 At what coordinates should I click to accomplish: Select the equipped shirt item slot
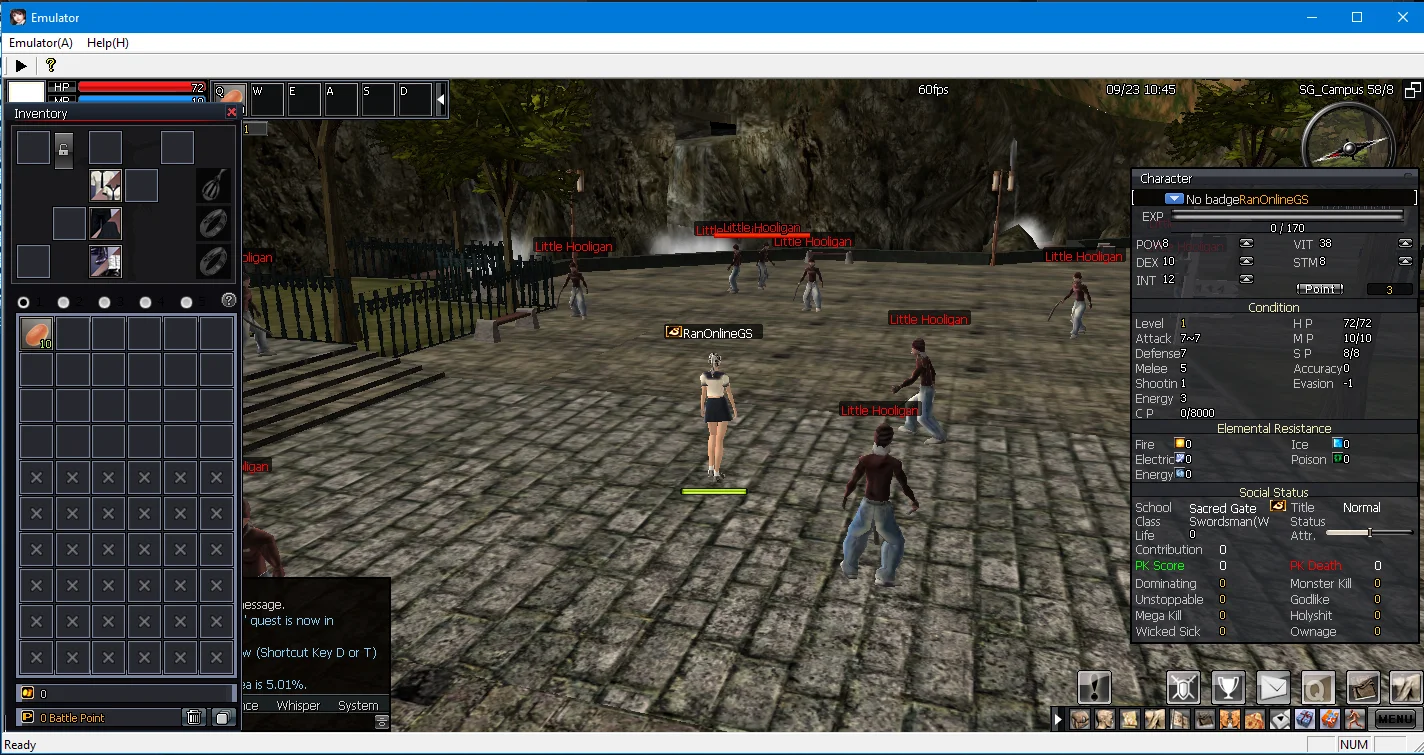coord(105,185)
